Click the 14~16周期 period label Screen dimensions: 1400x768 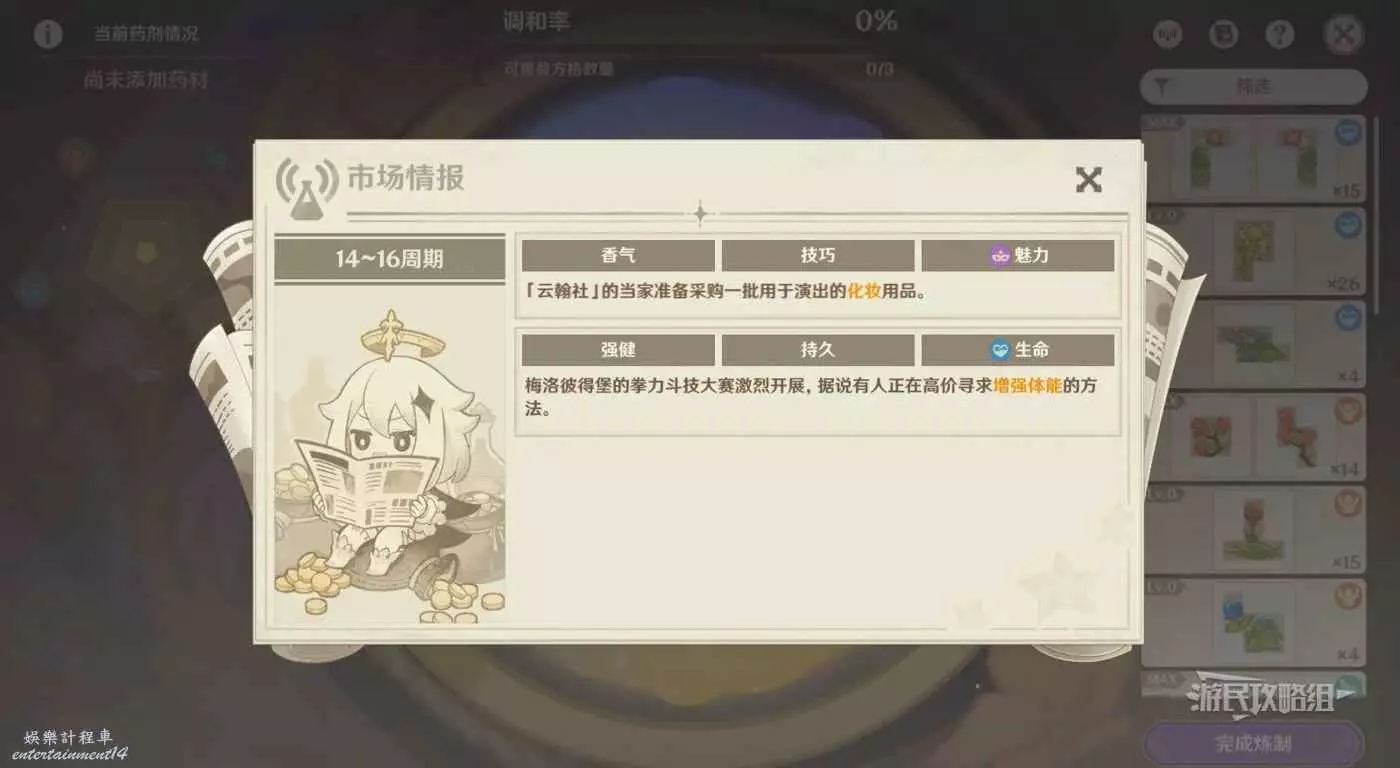click(x=390, y=259)
